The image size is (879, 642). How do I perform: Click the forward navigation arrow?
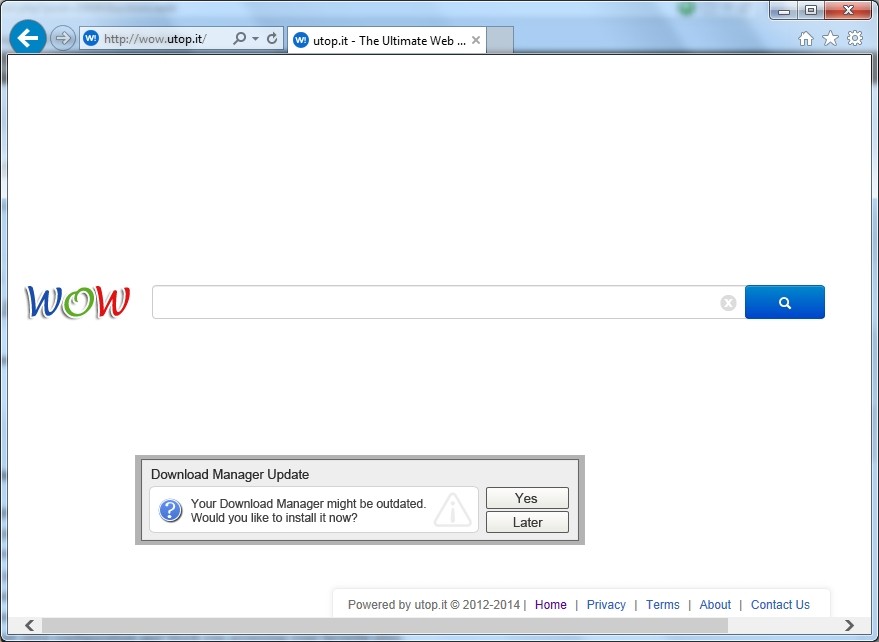click(62, 39)
